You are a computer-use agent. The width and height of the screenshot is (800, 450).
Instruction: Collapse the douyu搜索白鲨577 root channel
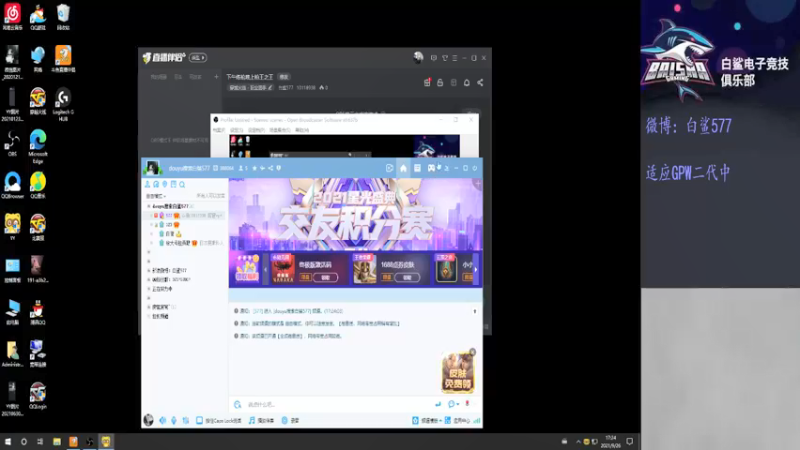pyautogui.click(x=149, y=206)
